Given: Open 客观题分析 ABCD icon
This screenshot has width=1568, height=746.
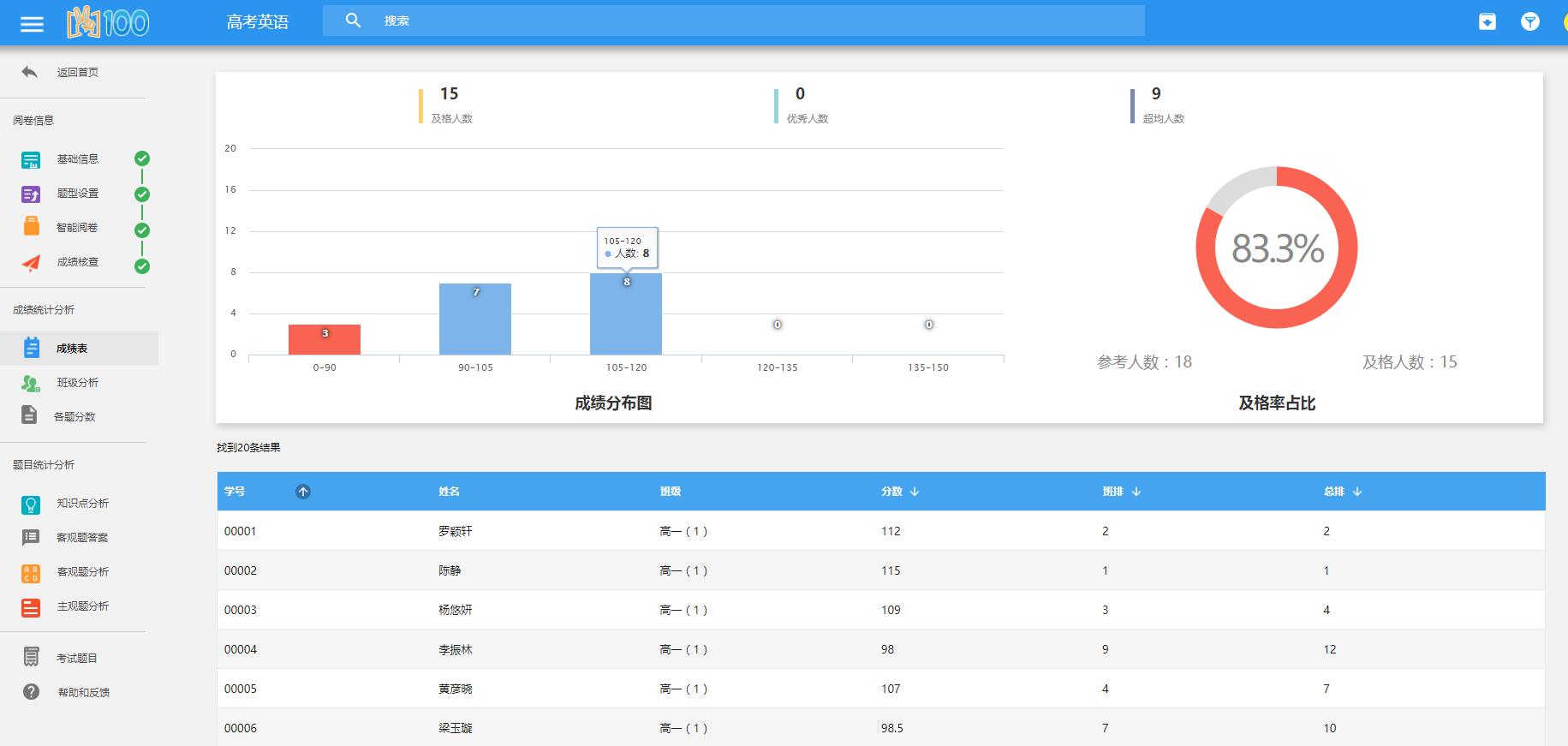Looking at the screenshot, I should pos(31,572).
